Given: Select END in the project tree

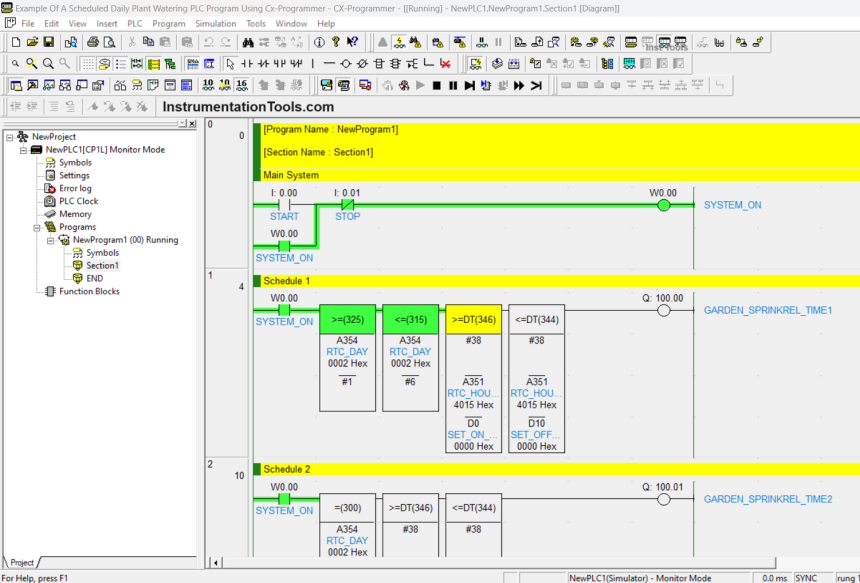Looking at the screenshot, I should [x=94, y=279].
